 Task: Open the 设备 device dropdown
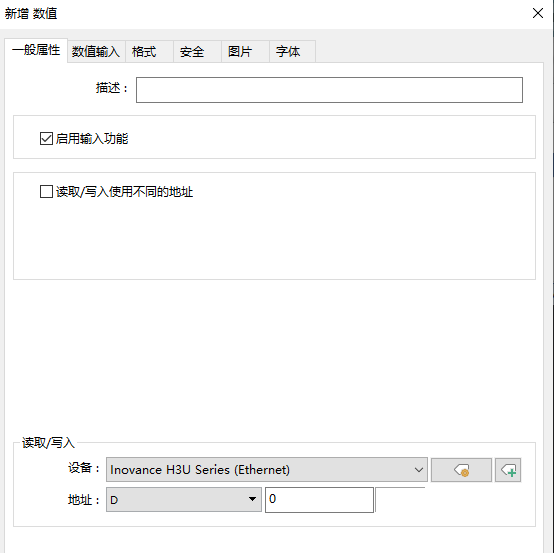pos(267,470)
